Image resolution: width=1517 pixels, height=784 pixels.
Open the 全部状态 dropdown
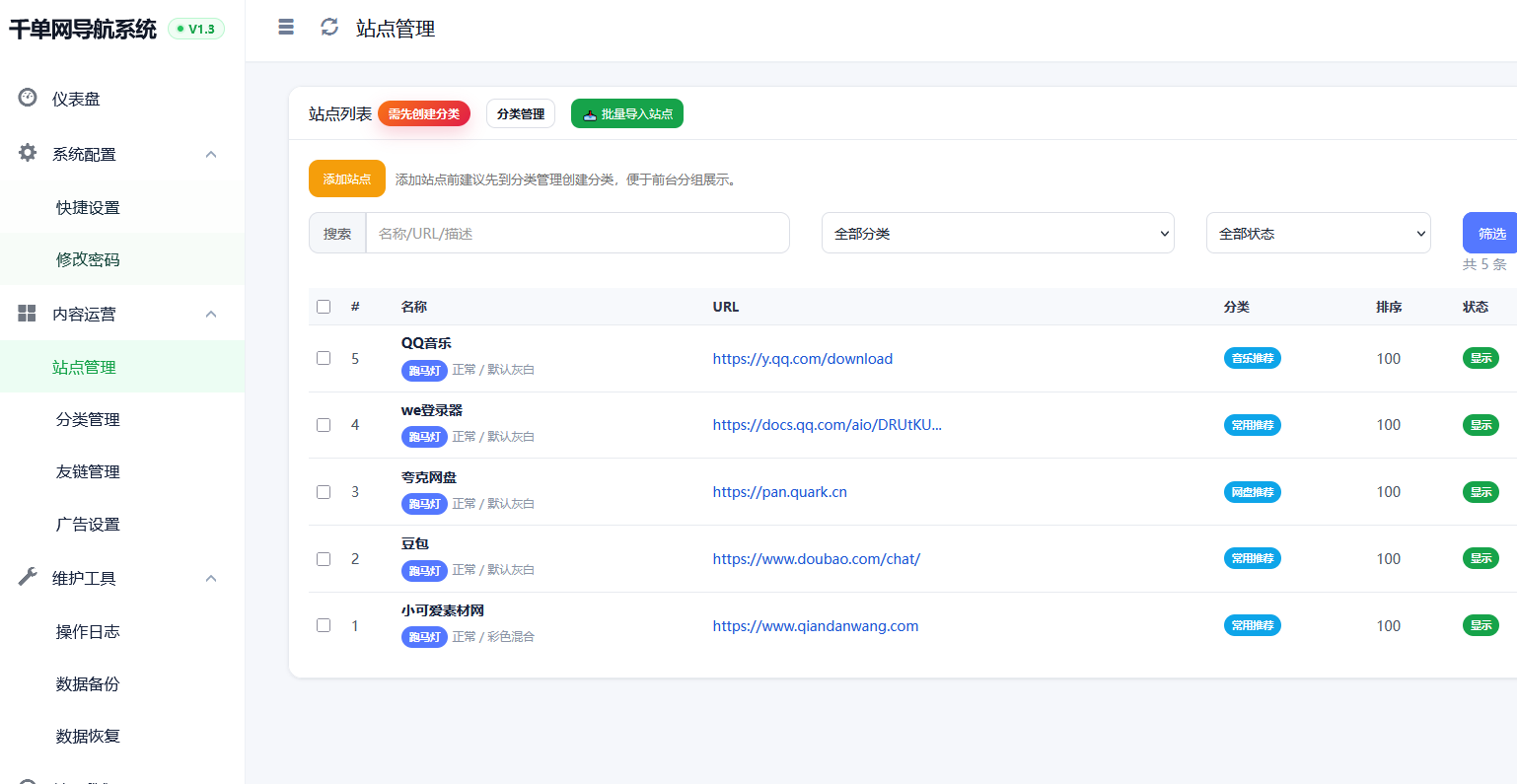[x=1319, y=233]
